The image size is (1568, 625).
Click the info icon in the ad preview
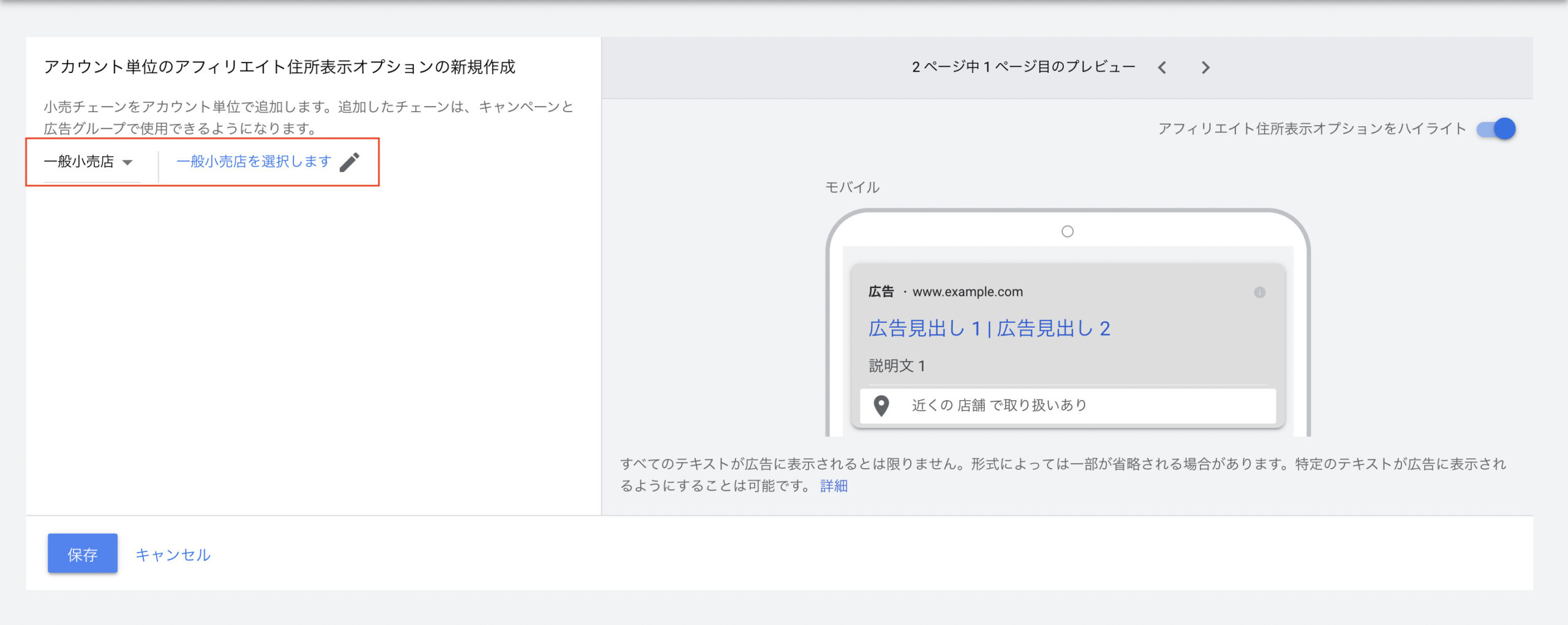1259,292
